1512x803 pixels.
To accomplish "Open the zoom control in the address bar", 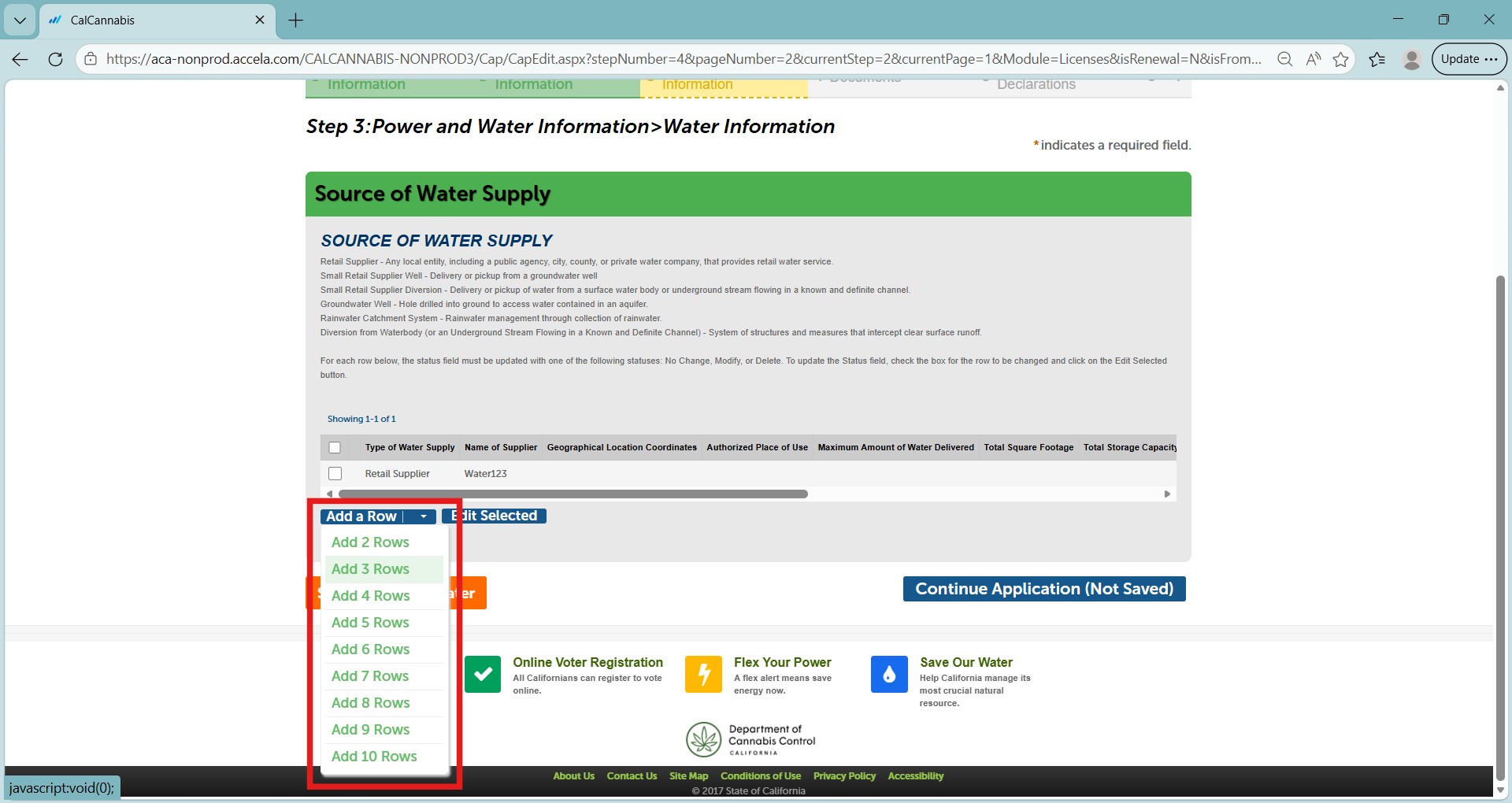I will [1284, 59].
